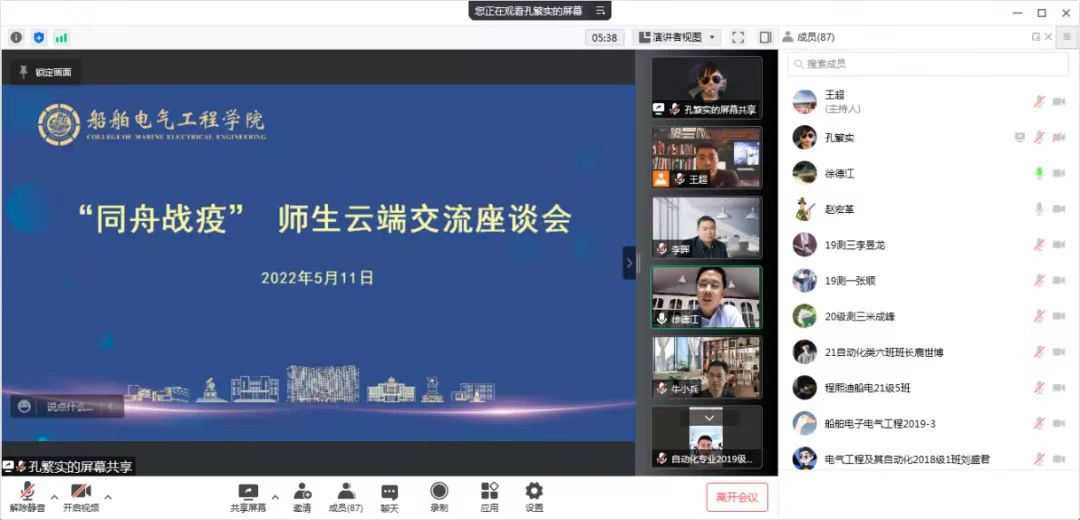Open the 应用 apps icon
The width and height of the screenshot is (1080, 520).
point(489,495)
